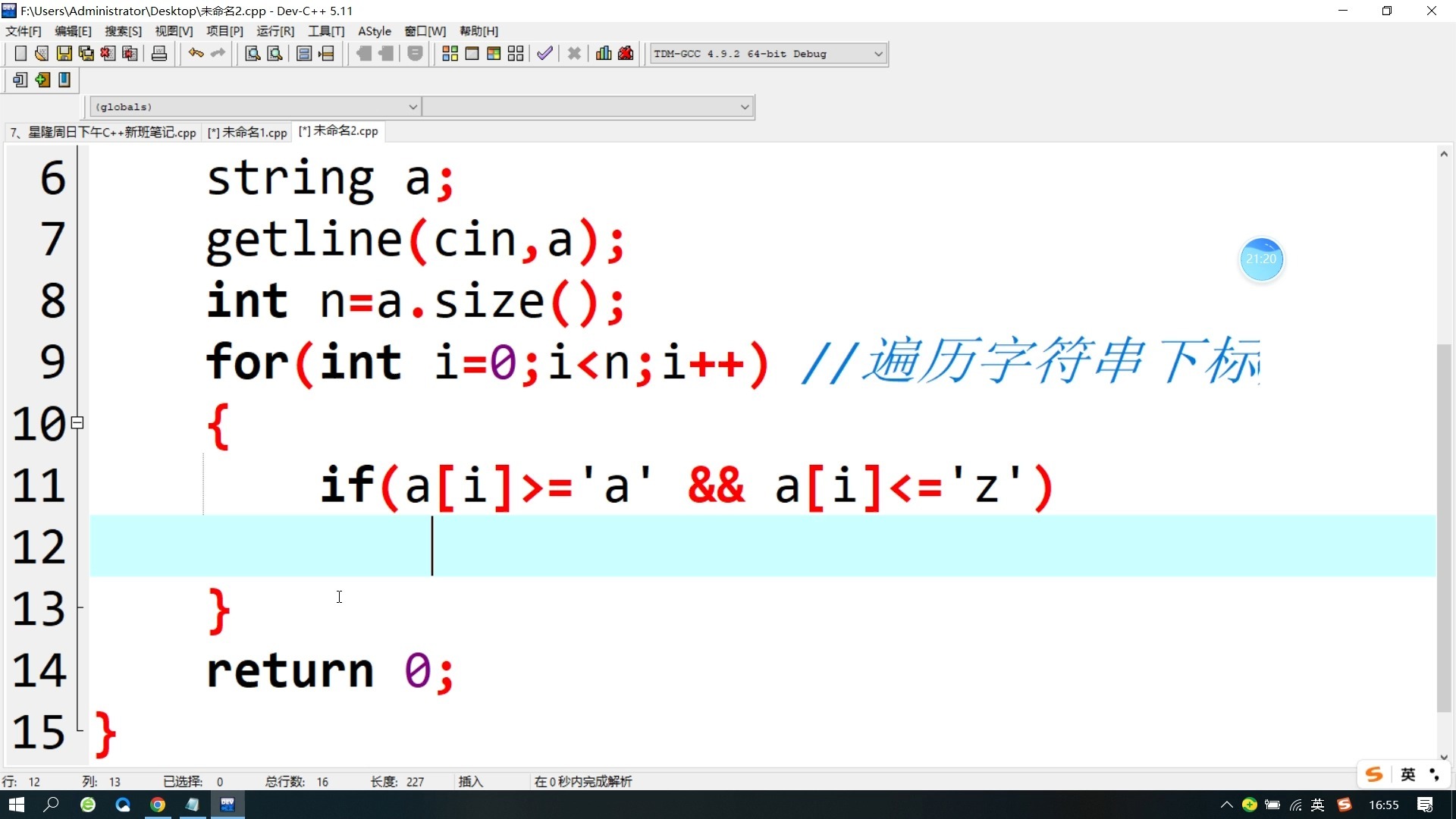
Task: Collapse the code fold marker at line 10
Action: click(77, 423)
